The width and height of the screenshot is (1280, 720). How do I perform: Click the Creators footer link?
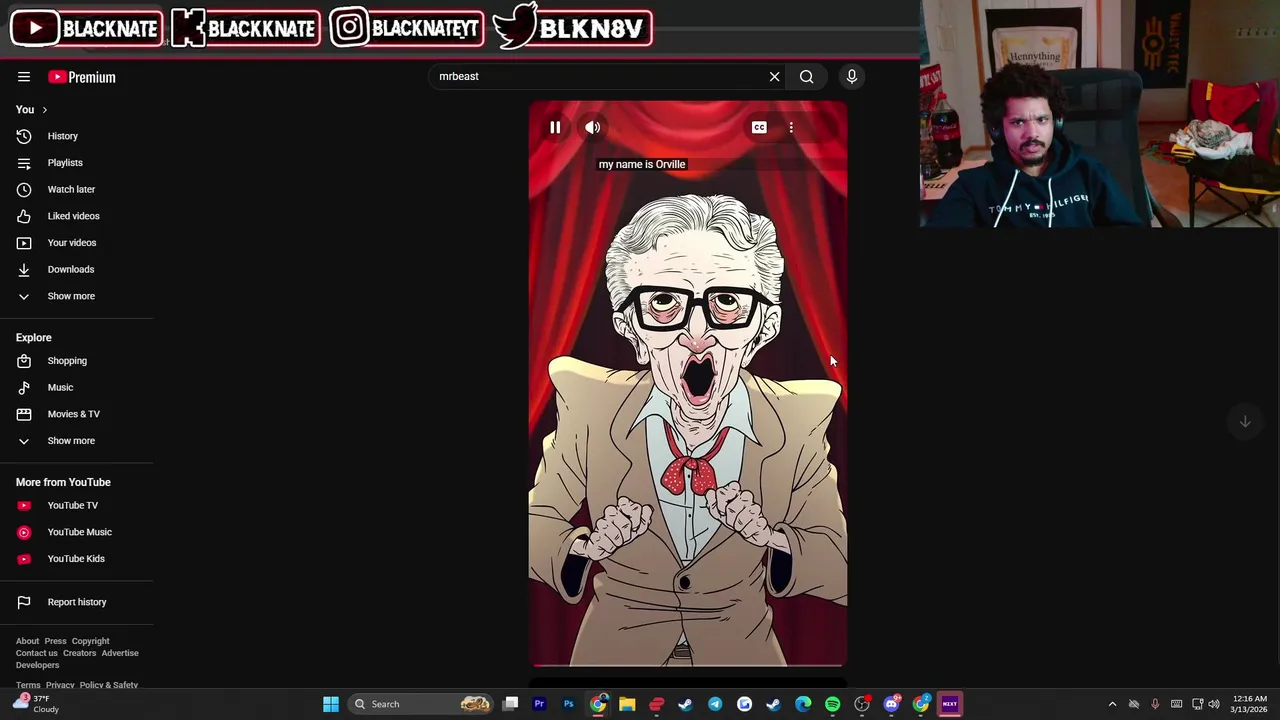[80, 653]
